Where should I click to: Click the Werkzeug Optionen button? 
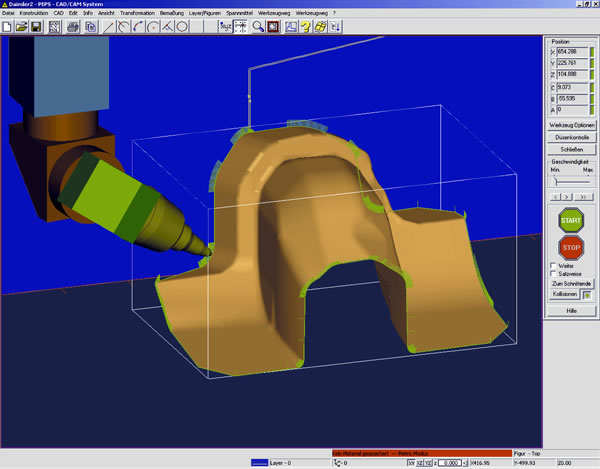click(571, 124)
